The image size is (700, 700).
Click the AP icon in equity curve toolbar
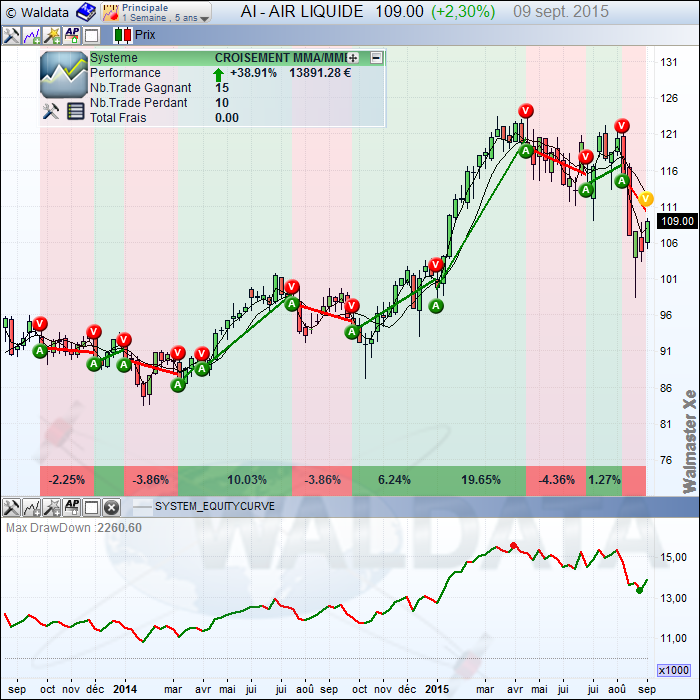[x=72, y=507]
